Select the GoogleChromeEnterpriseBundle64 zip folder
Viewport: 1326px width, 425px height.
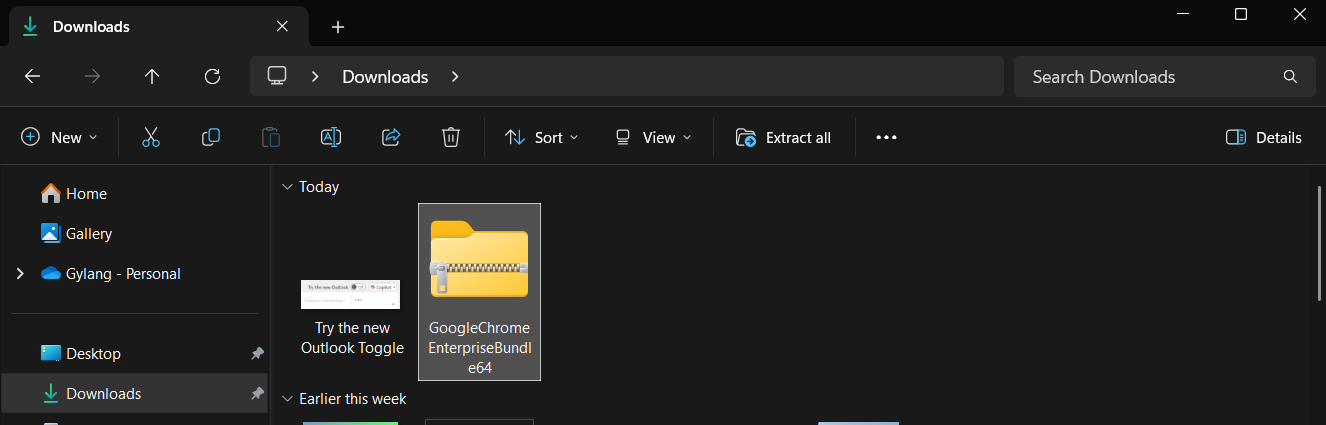click(479, 292)
